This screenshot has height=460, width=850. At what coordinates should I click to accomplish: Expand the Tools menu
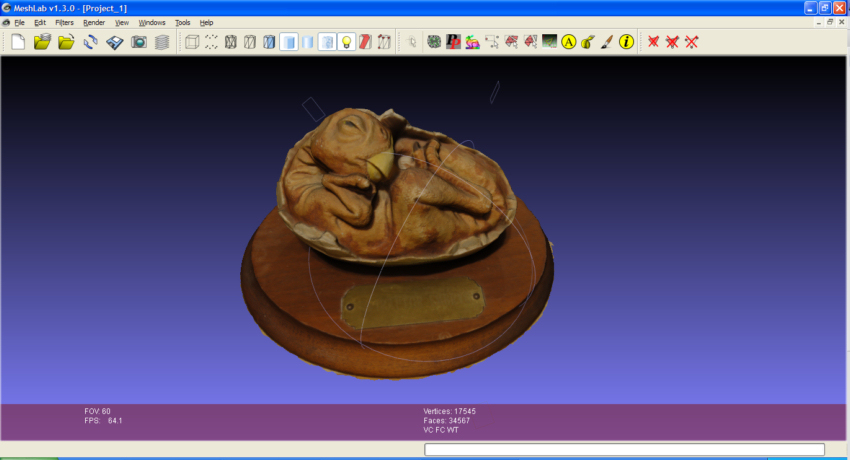pos(182,22)
